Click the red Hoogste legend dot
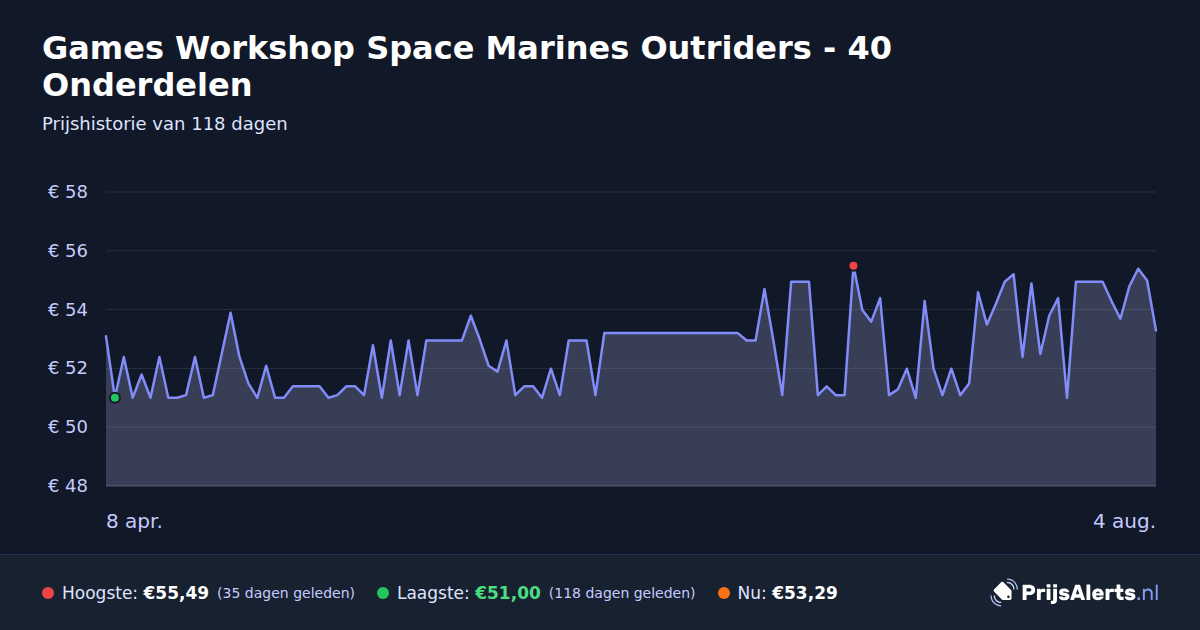The width and height of the screenshot is (1200, 630). 48,593
